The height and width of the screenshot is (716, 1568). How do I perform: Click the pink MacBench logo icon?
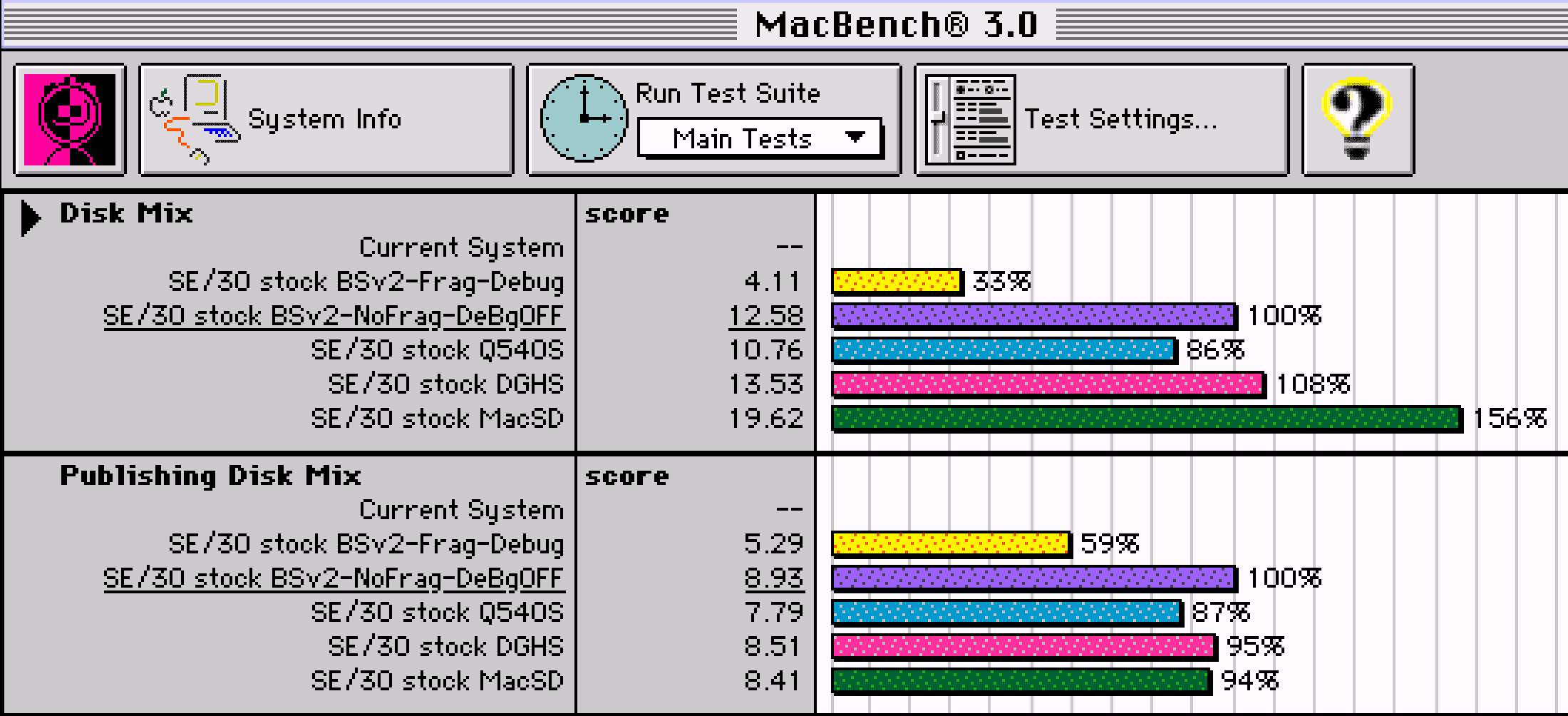click(70, 119)
